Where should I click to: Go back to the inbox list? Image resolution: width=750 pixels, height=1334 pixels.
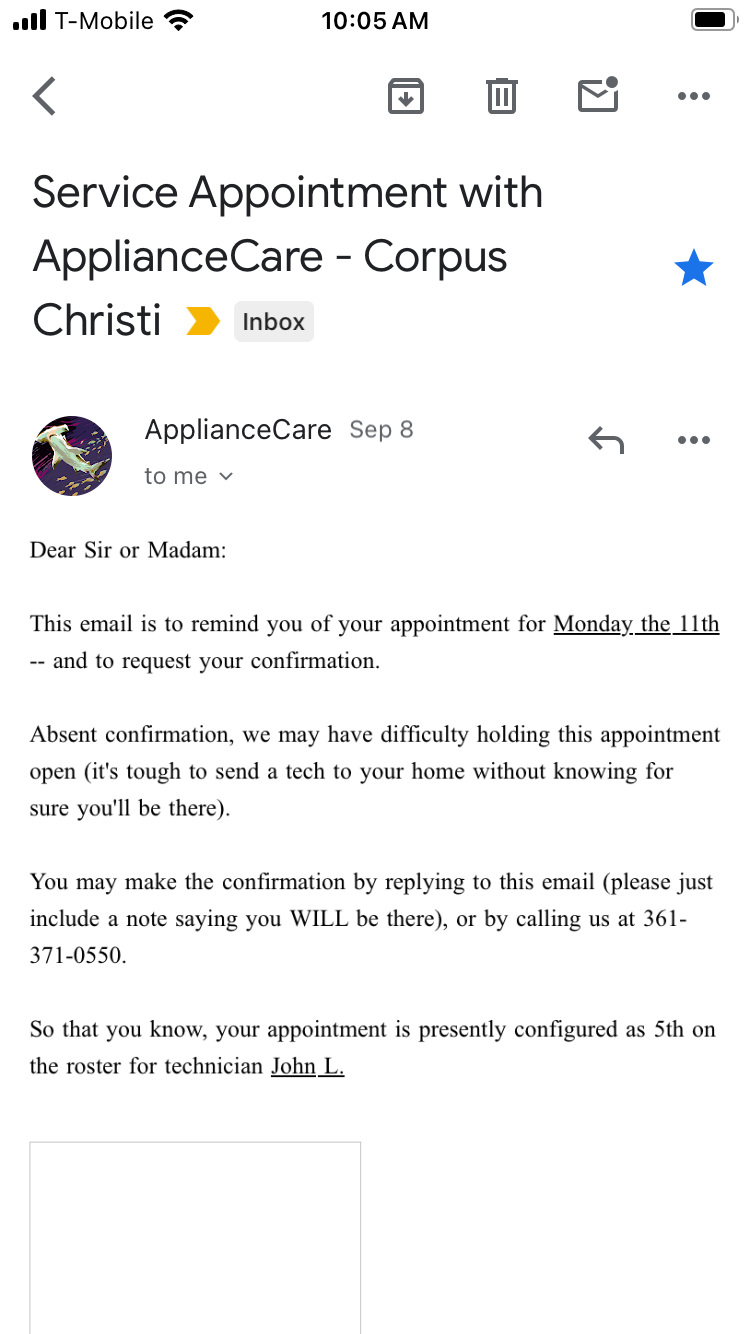pyautogui.click(x=44, y=96)
